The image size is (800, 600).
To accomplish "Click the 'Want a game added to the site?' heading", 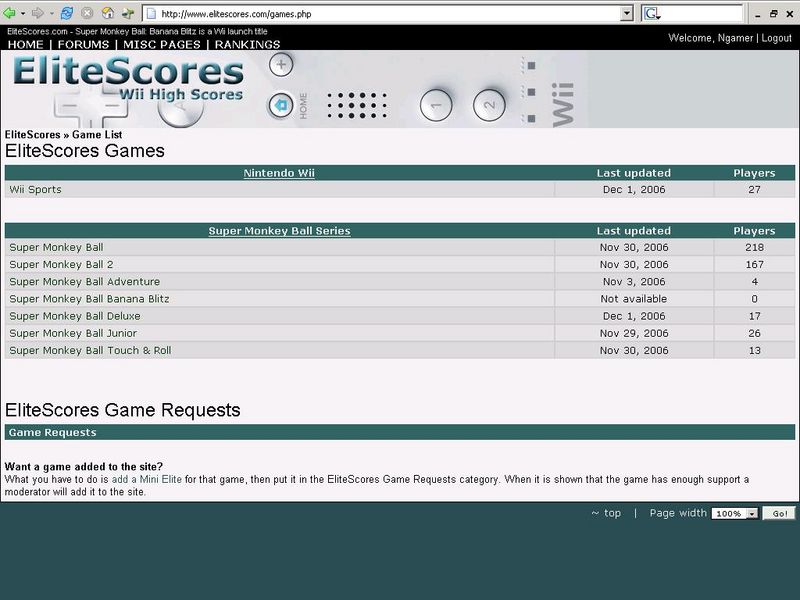I will click(x=84, y=466).
